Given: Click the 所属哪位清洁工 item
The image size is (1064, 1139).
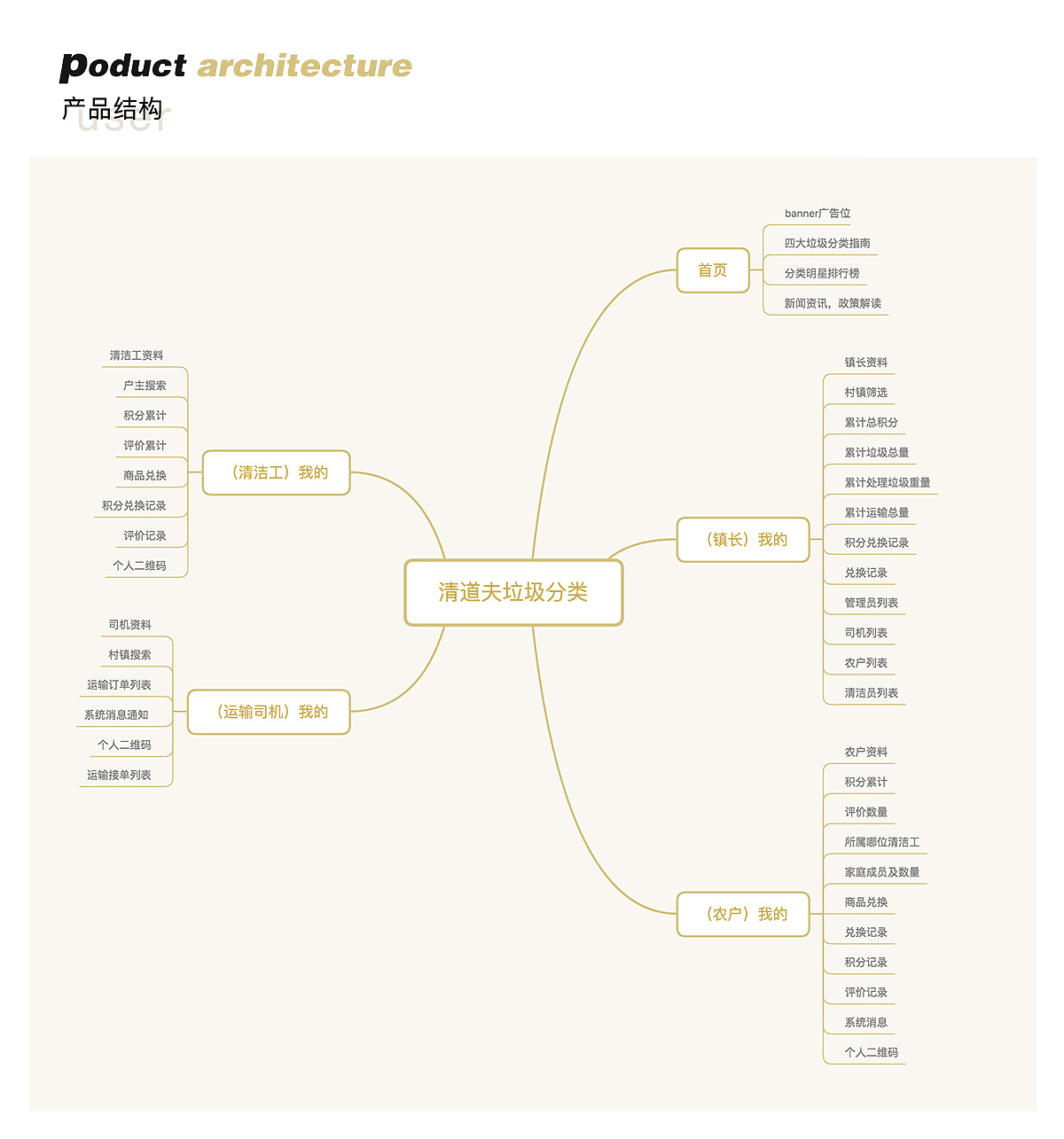Looking at the screenshot, I should coord(881,842).
